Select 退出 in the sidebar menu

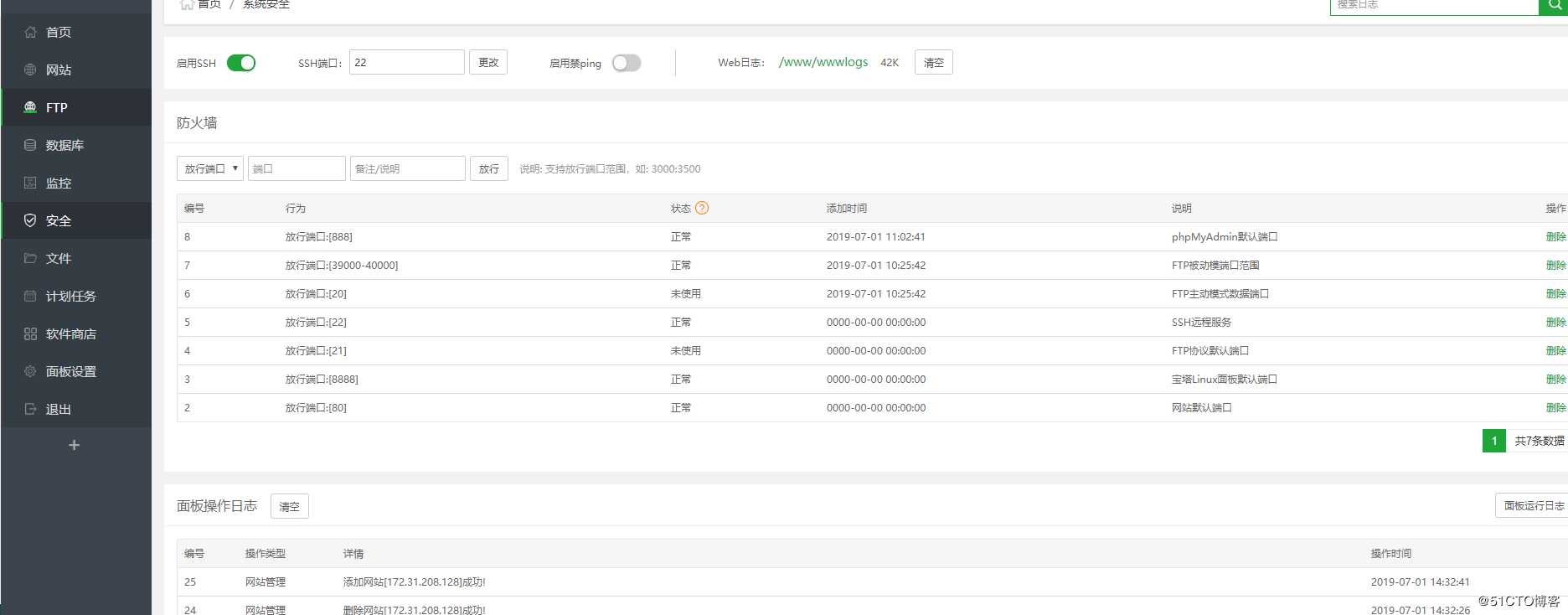[x=59, y=409]
